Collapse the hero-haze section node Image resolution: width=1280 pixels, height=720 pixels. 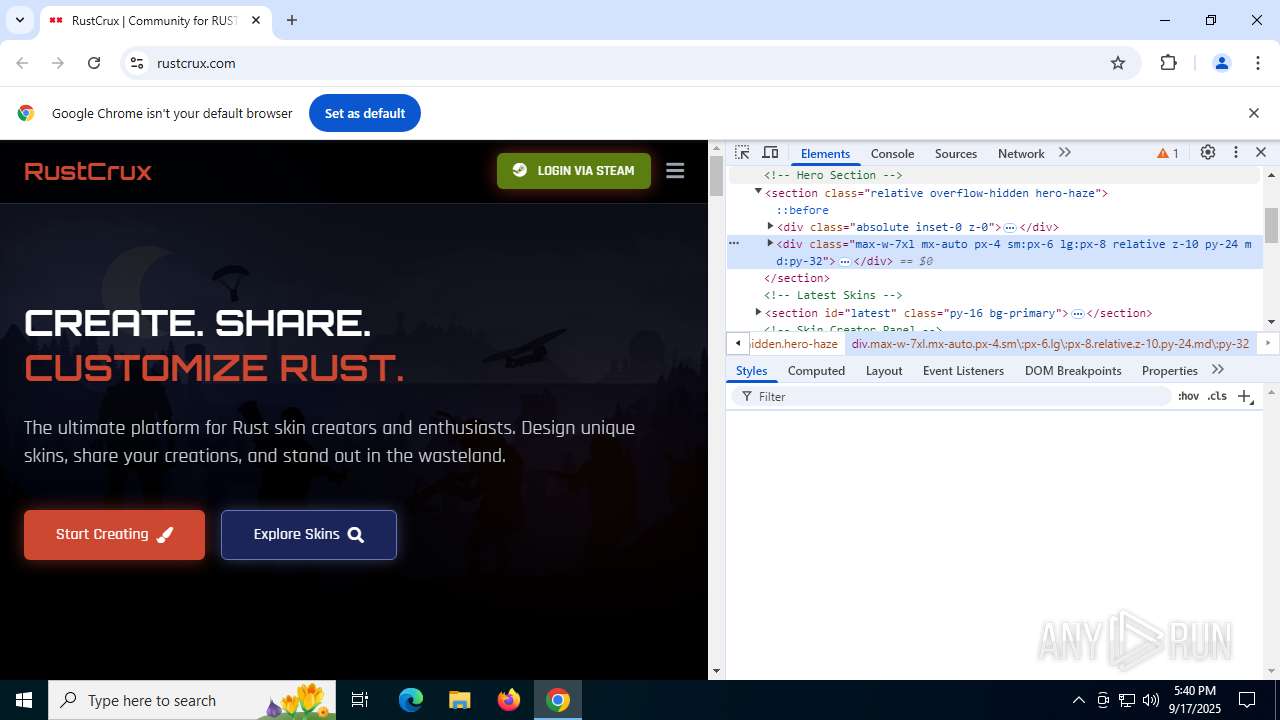[x=758, y=192]
